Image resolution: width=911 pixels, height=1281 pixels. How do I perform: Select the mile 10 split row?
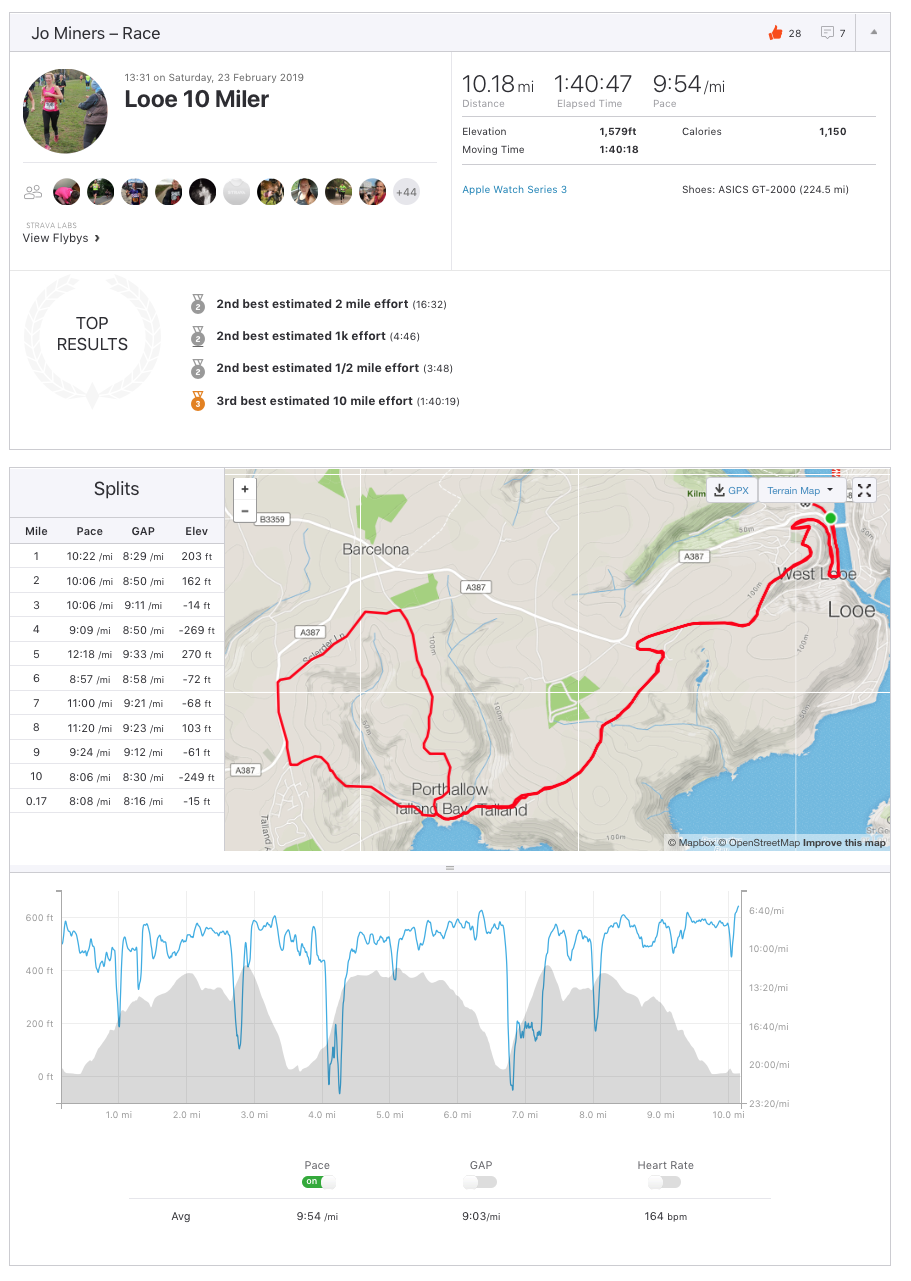tap(117, 777)
